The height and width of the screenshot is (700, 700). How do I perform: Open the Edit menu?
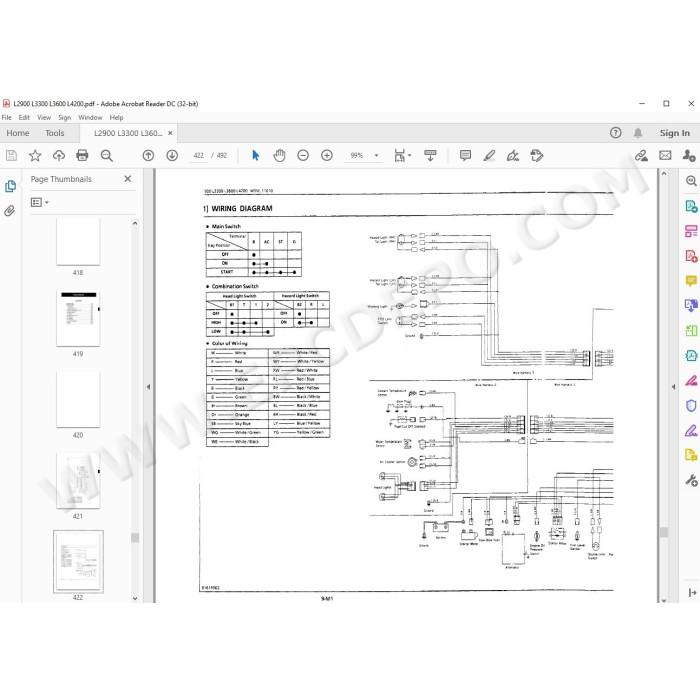click(x=24, y=117)
